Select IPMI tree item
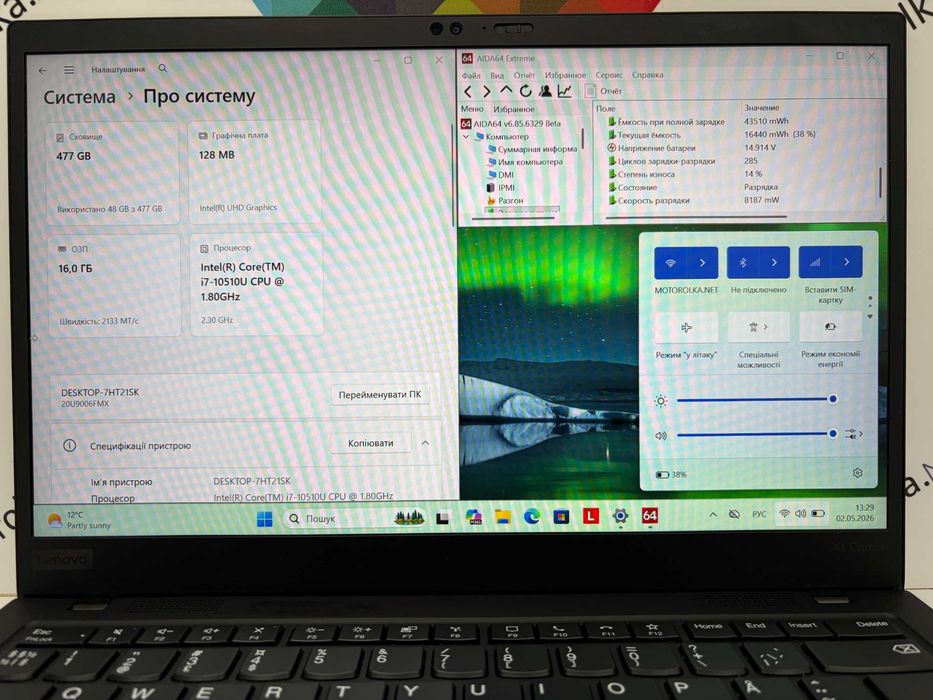 pyautogui.click(x=501, y=188)
